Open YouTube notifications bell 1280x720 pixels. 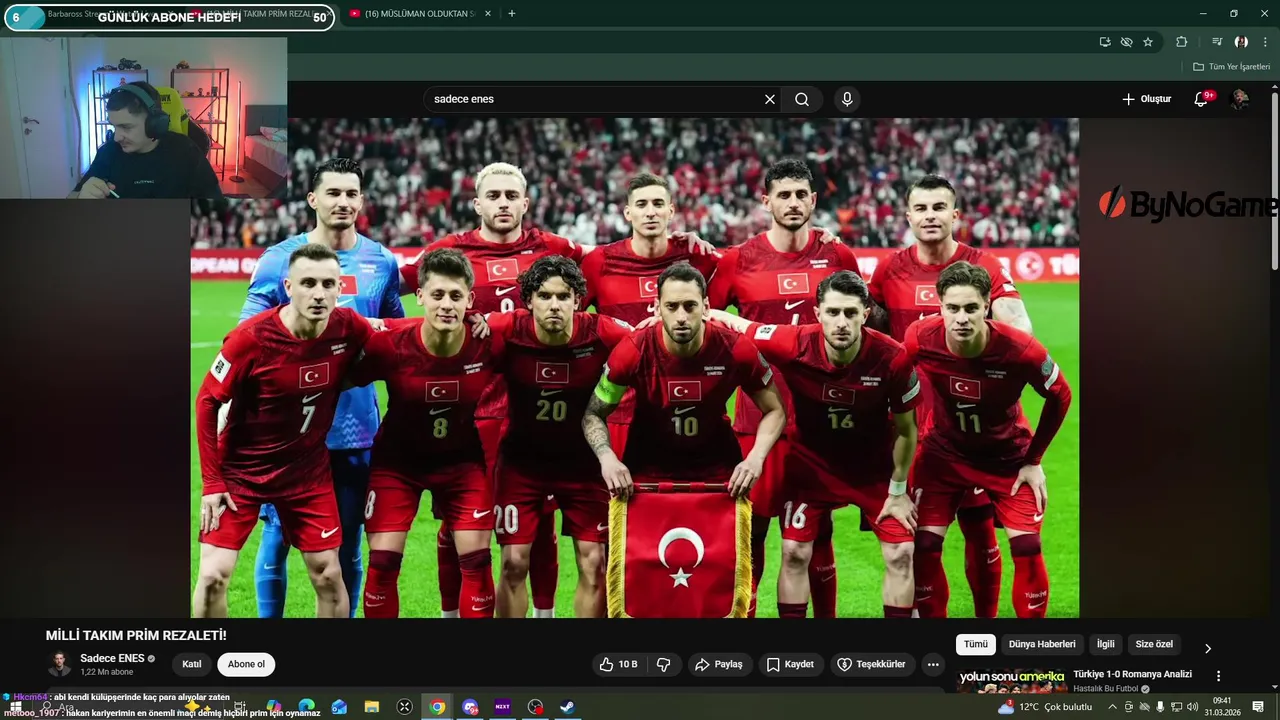coord(1202,99)
